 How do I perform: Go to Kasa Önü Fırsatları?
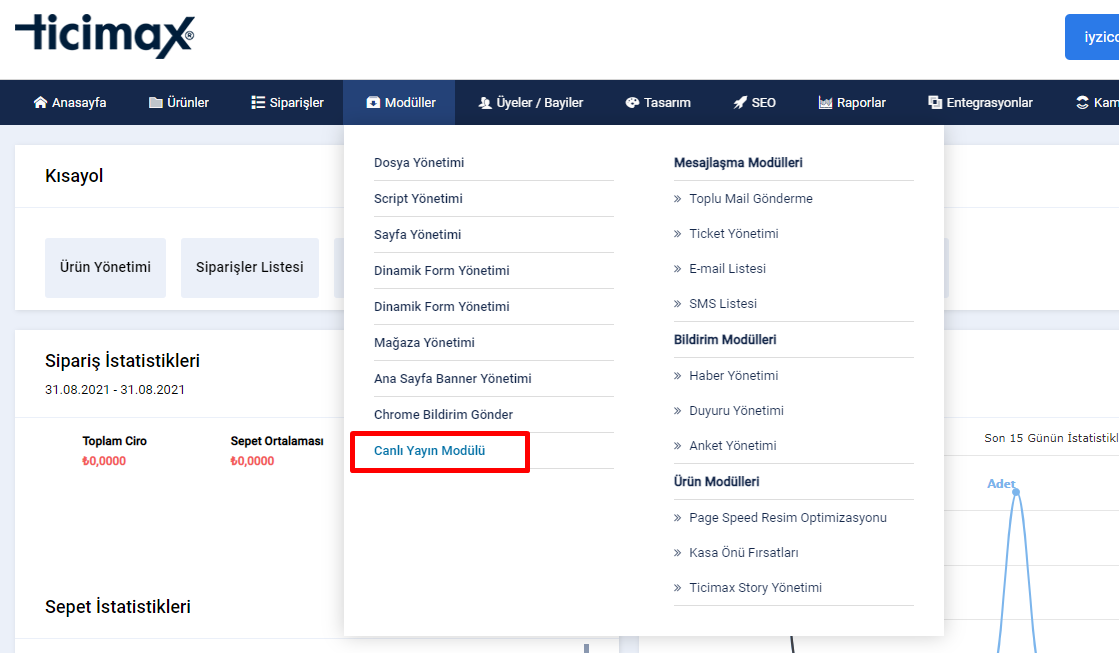[744, 552]
